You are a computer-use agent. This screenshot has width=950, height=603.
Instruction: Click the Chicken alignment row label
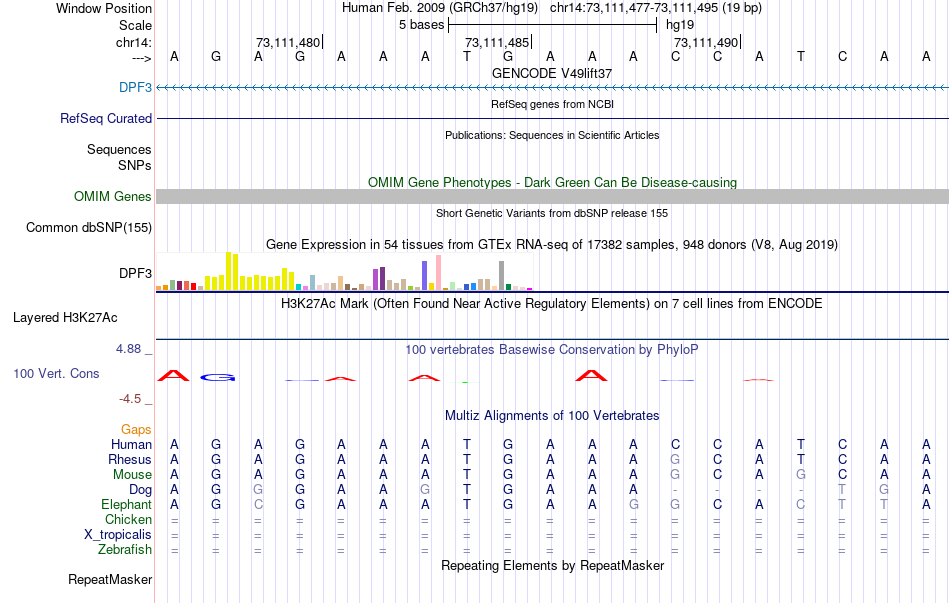point(128,520)
